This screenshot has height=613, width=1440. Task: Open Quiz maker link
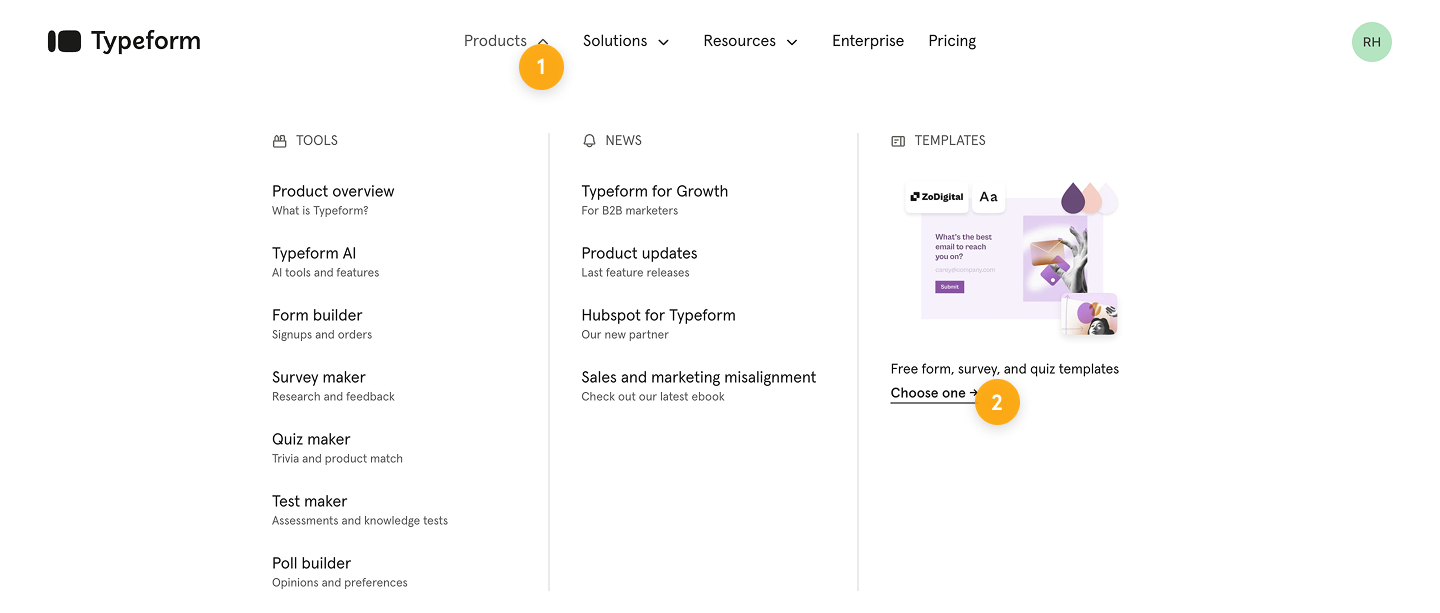pyautogui.click(x=311, y=440)
